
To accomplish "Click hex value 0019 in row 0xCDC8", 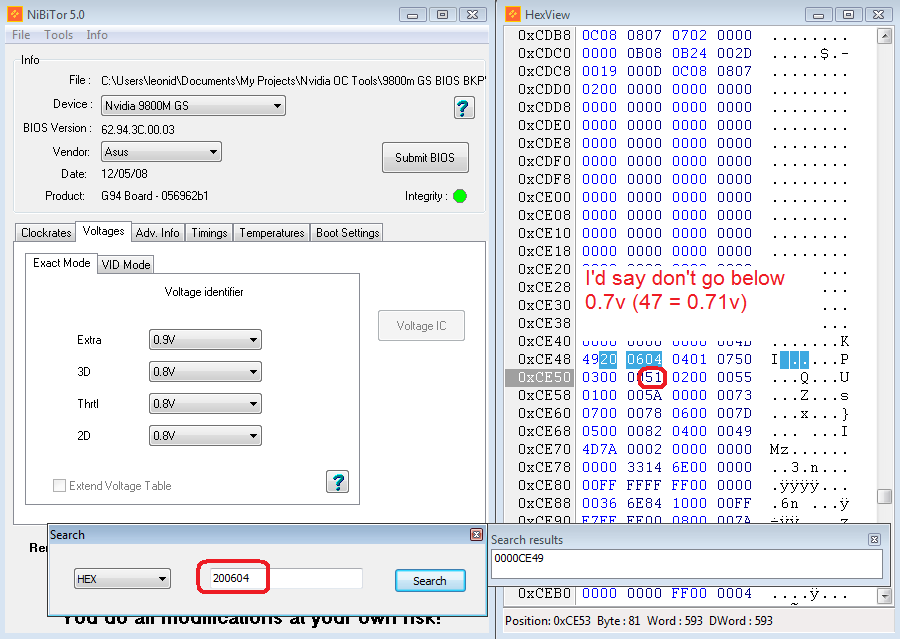I will click(x=599, y=71).
